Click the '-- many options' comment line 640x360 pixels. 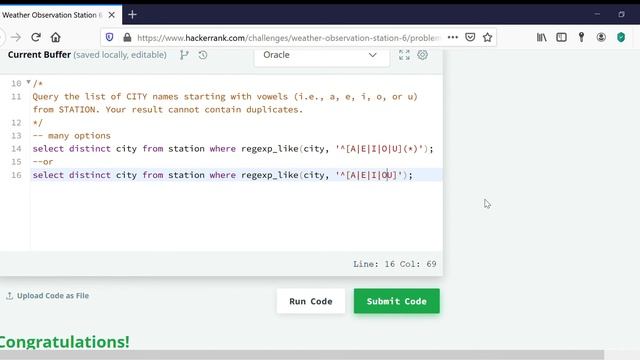(71, 136)
